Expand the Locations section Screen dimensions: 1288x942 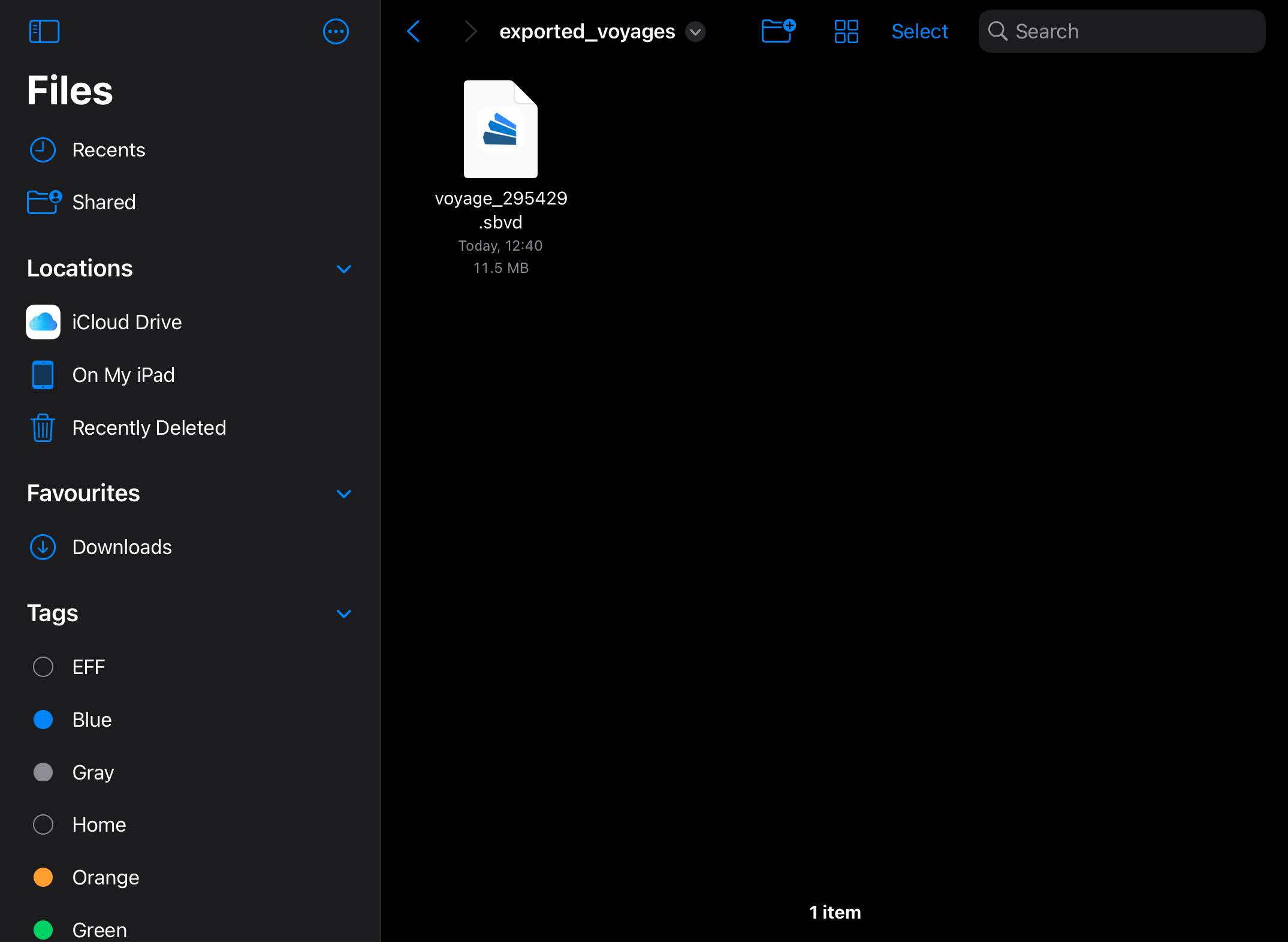click(345, 268)
